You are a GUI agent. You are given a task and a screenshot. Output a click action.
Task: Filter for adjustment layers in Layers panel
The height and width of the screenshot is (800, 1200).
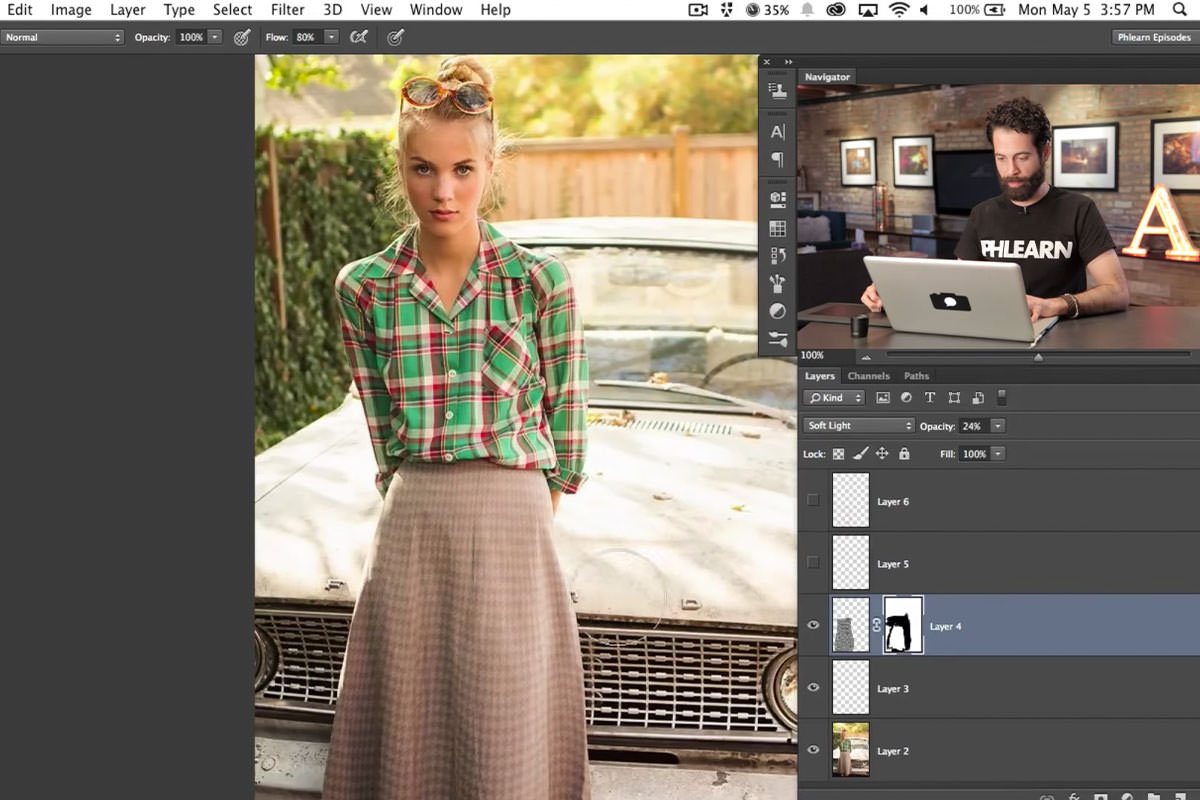(905, 397)
